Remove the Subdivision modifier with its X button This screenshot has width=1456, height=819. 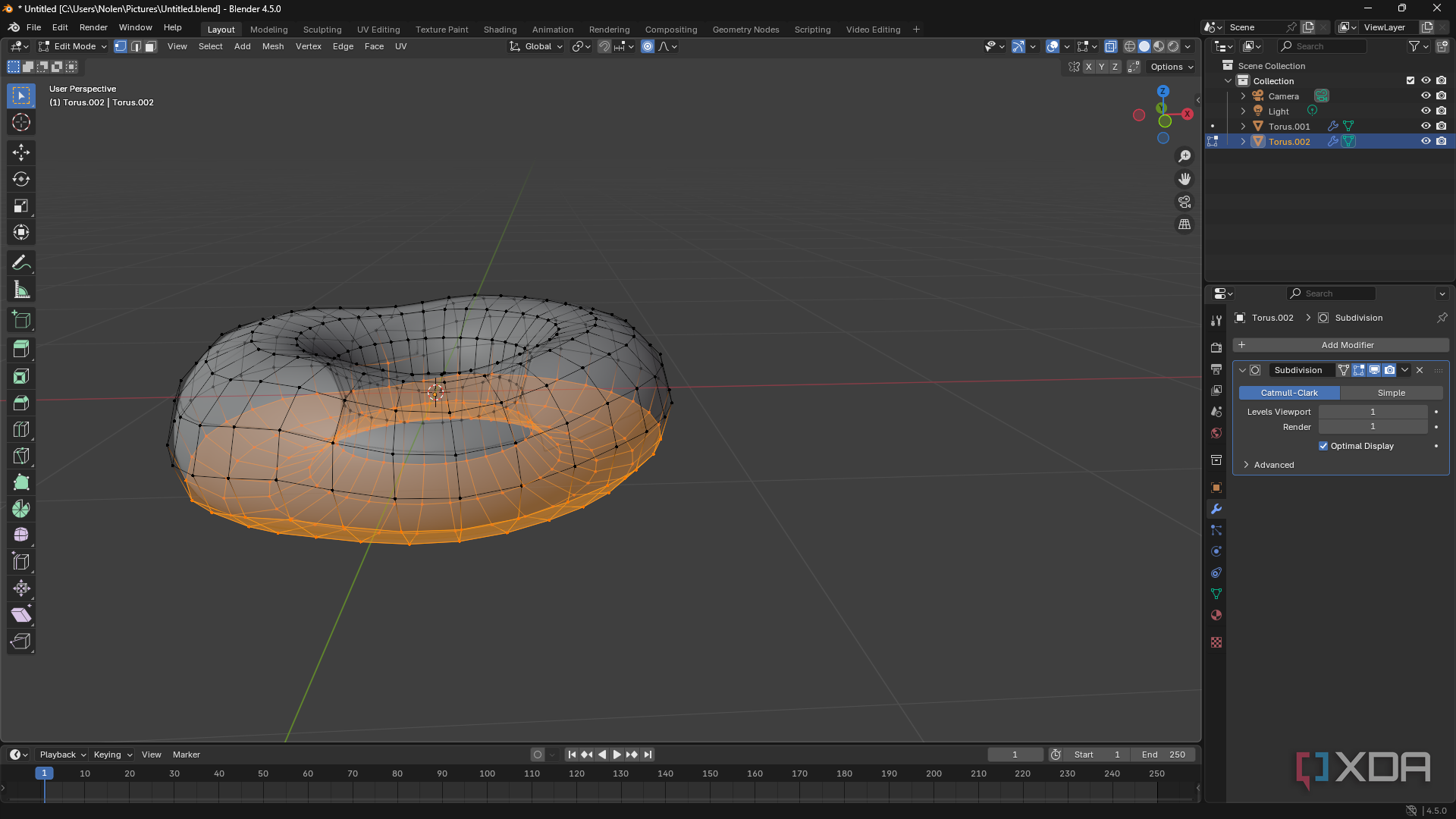1420,370
